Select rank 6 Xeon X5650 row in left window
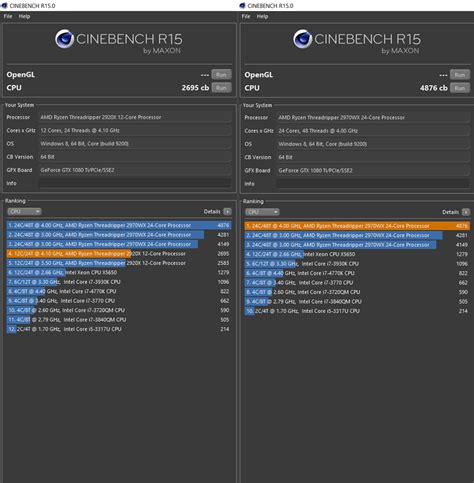Image resolution: width=474 pixels, height=483 pixels. click(119, 272)
